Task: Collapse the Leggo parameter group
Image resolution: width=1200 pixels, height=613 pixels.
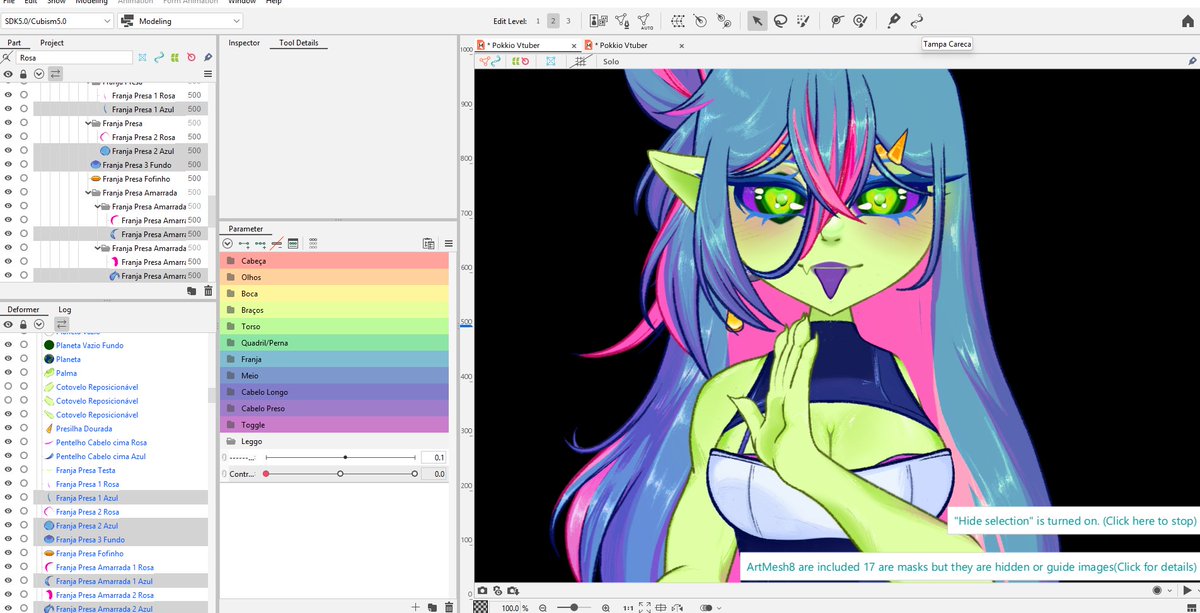Action: point(231,440)
